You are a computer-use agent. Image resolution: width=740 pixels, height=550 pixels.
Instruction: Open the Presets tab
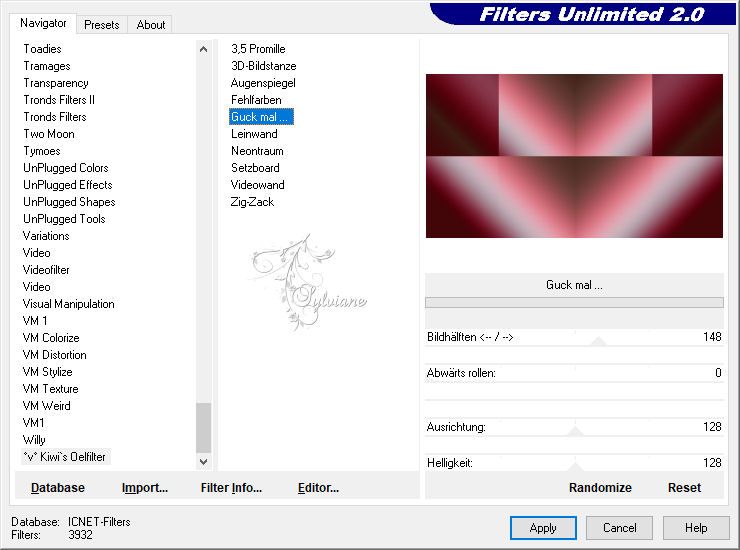[101, 25]
